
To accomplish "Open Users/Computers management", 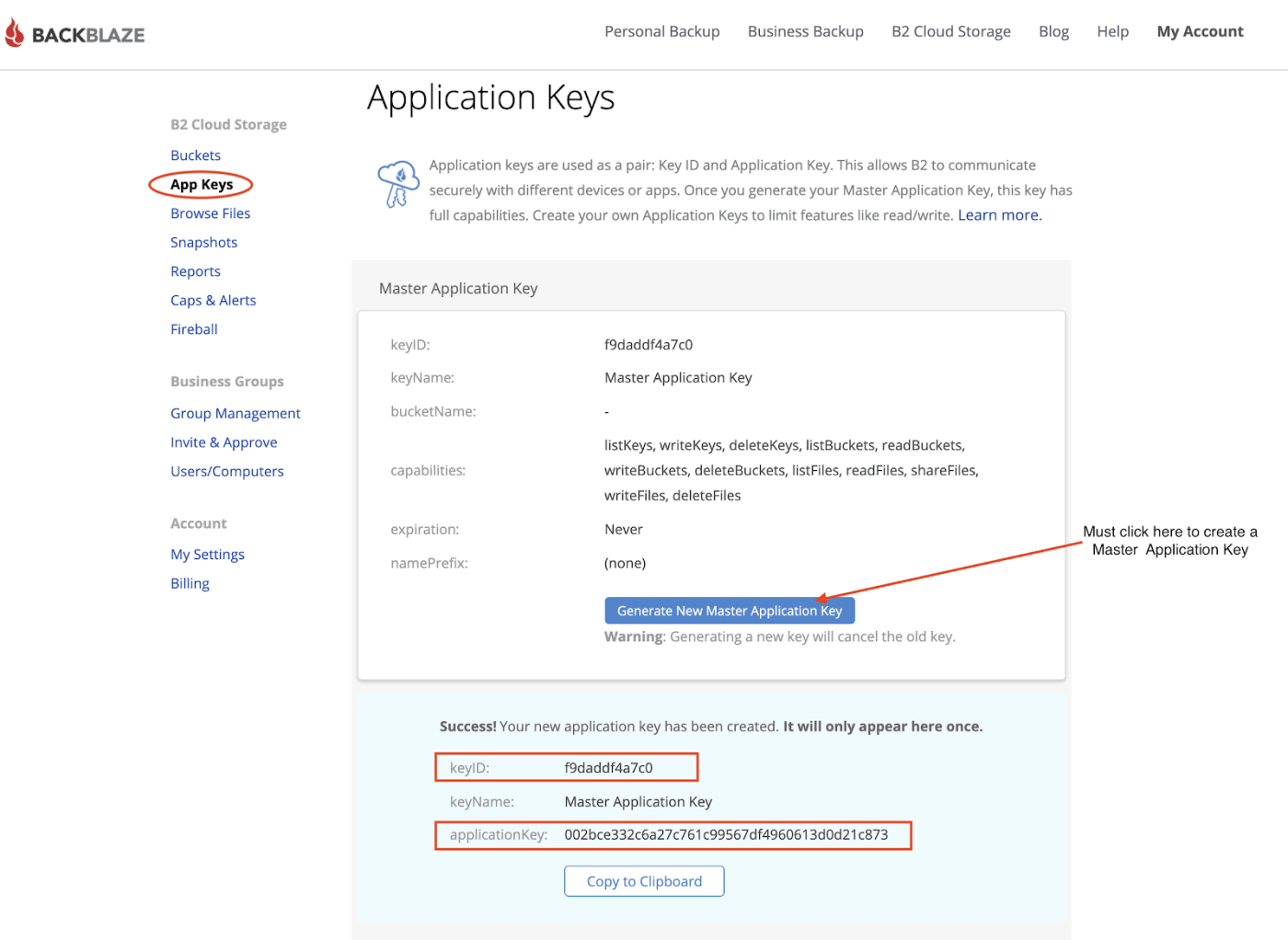I will [226, 471].
